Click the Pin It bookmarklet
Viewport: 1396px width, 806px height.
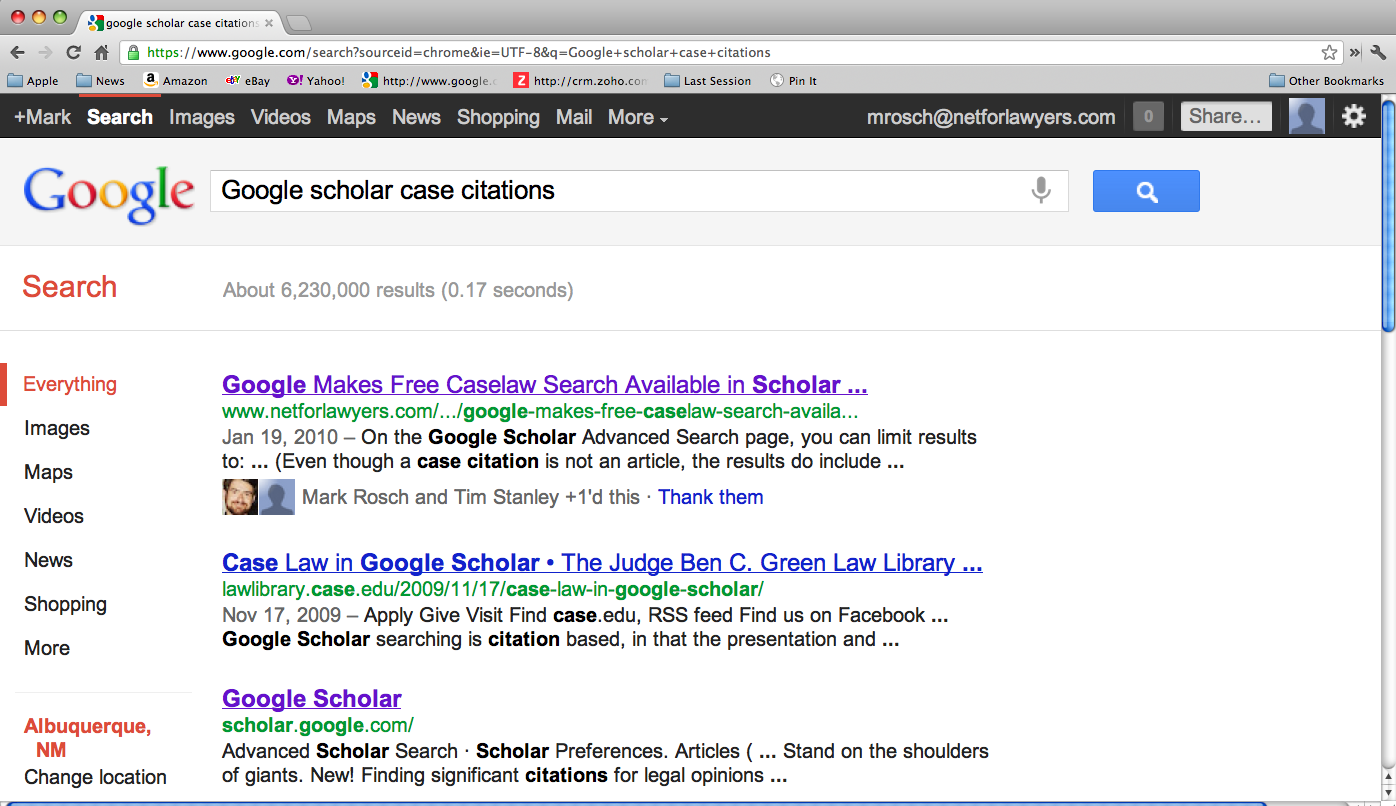(793, 81)
